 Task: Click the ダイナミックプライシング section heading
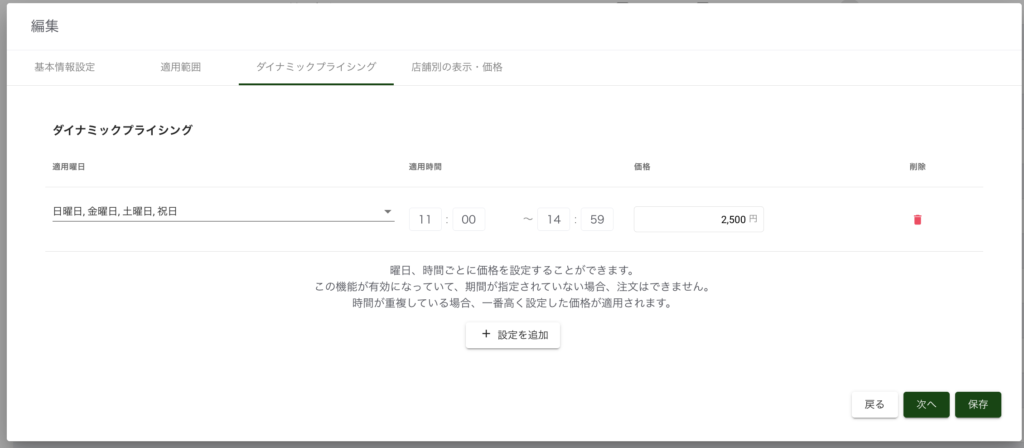122,130
